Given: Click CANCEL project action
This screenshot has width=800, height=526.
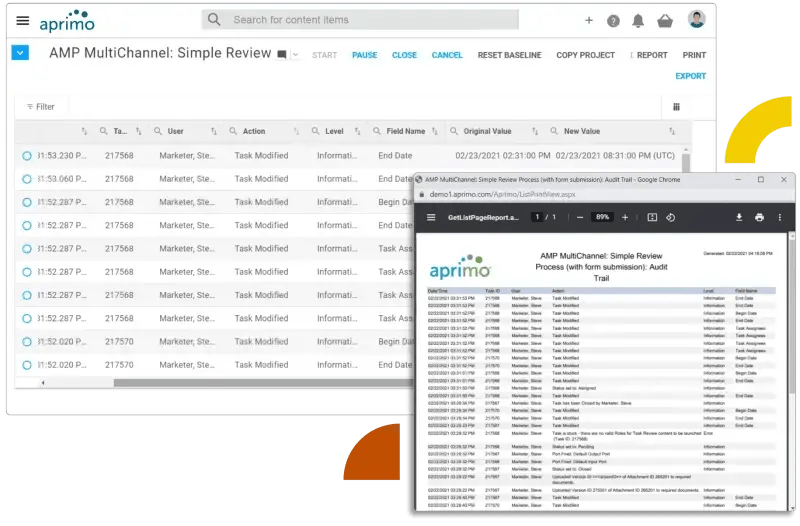Looking at the screenshot, I should [447, 55].
